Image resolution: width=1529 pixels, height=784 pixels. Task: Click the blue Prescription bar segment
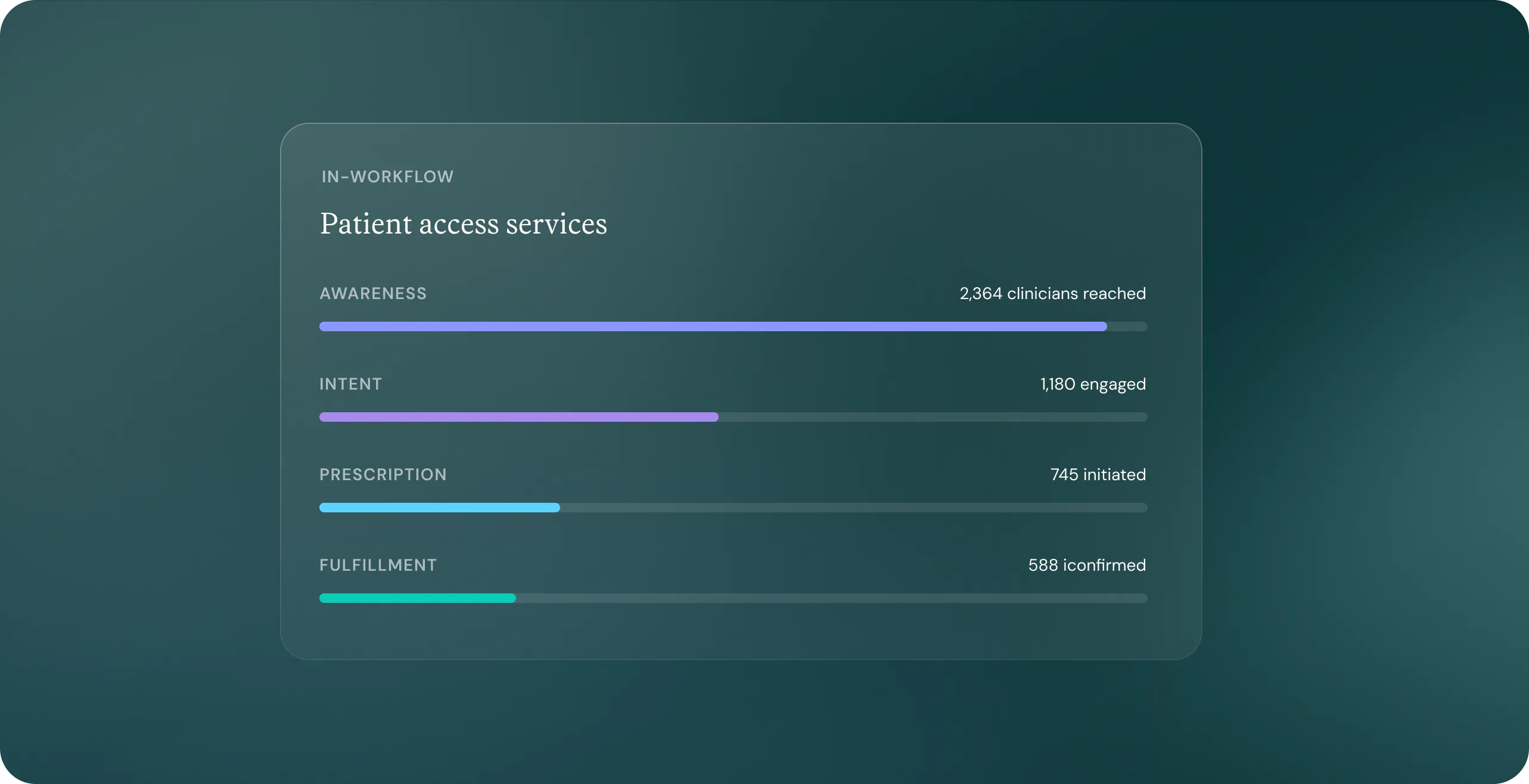[x=439, y=507]
